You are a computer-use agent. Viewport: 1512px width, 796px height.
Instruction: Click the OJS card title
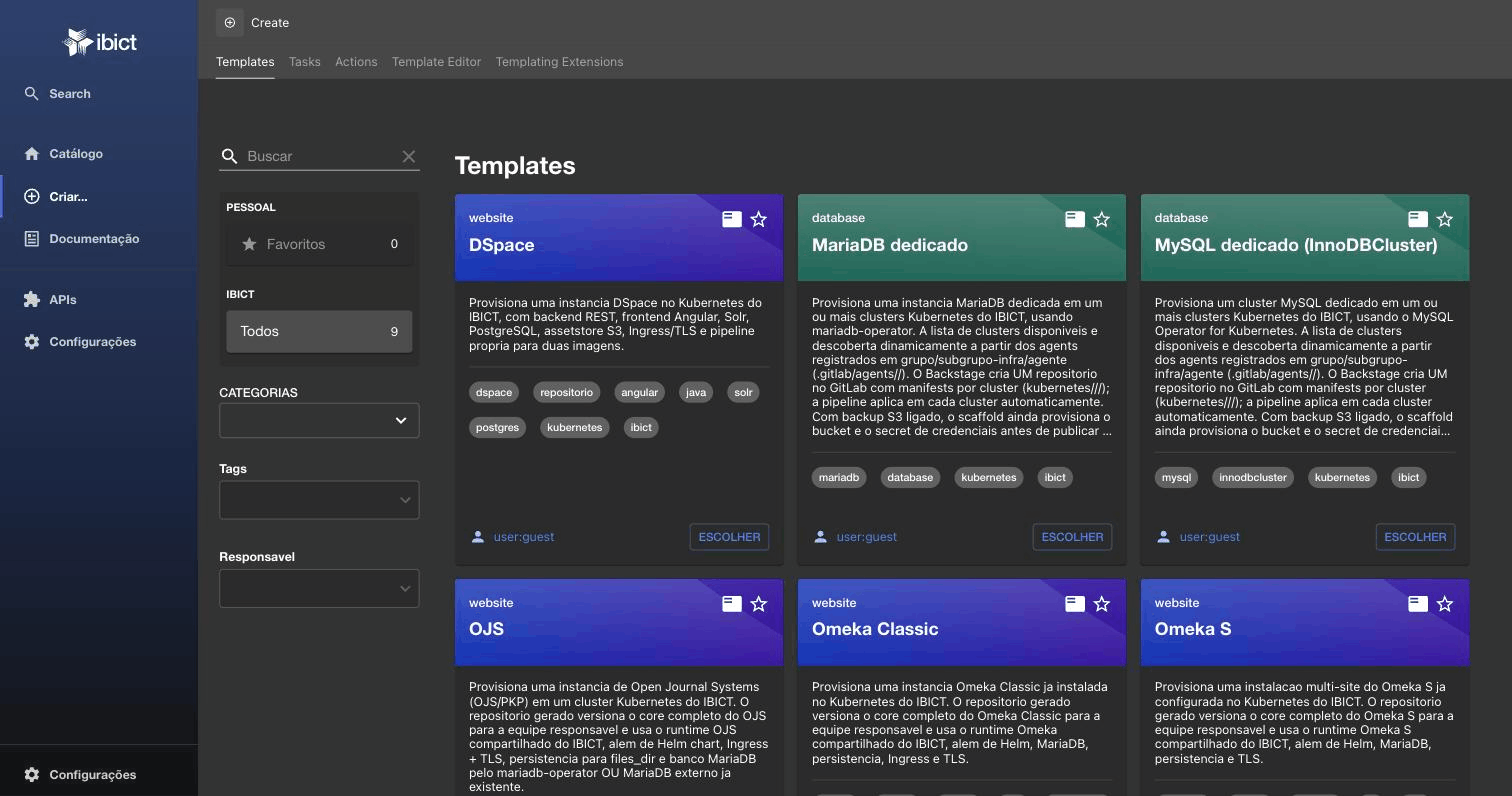click(486, 629)
